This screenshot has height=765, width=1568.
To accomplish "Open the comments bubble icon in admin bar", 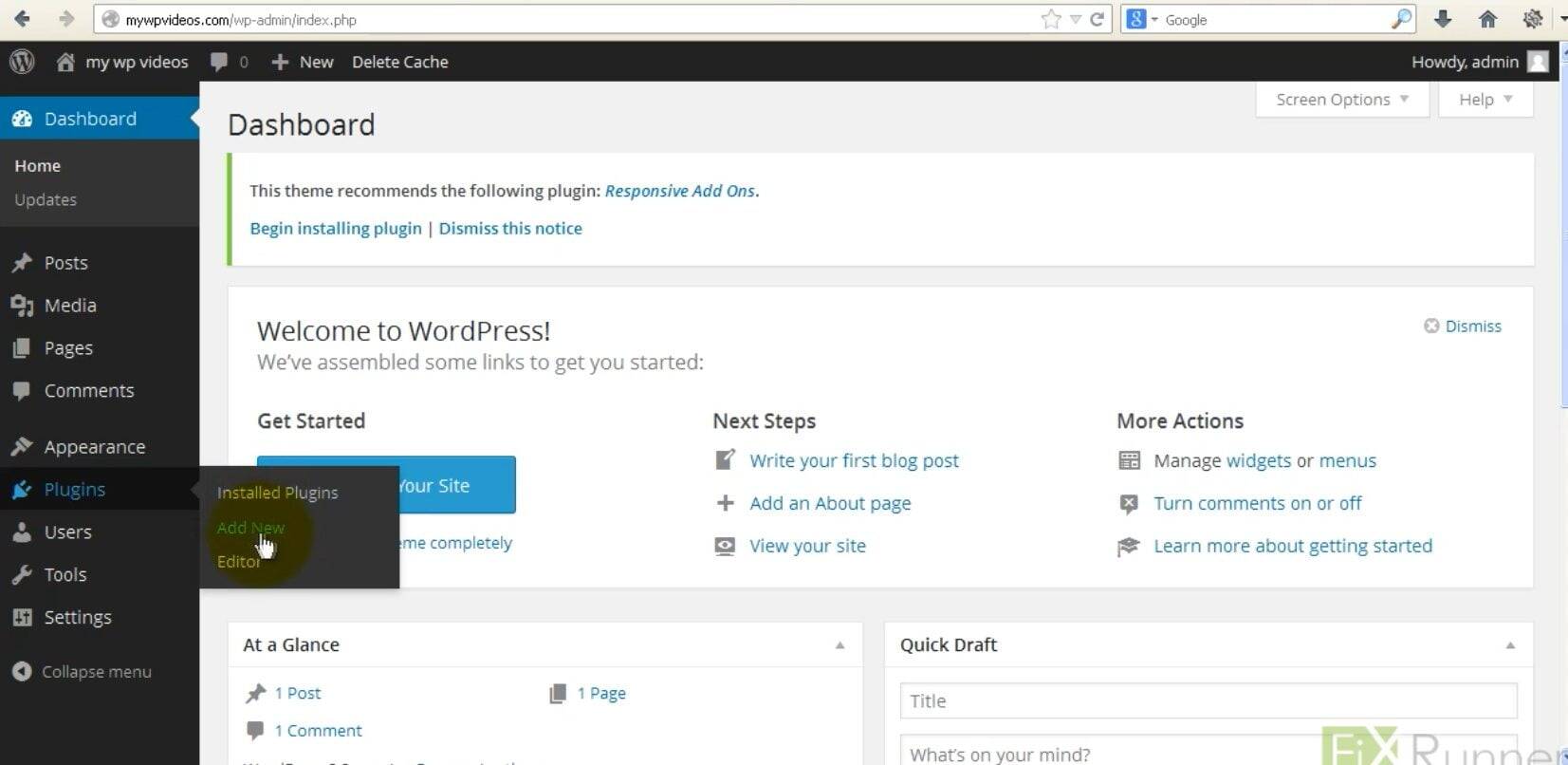I will [x=219, y=62].
